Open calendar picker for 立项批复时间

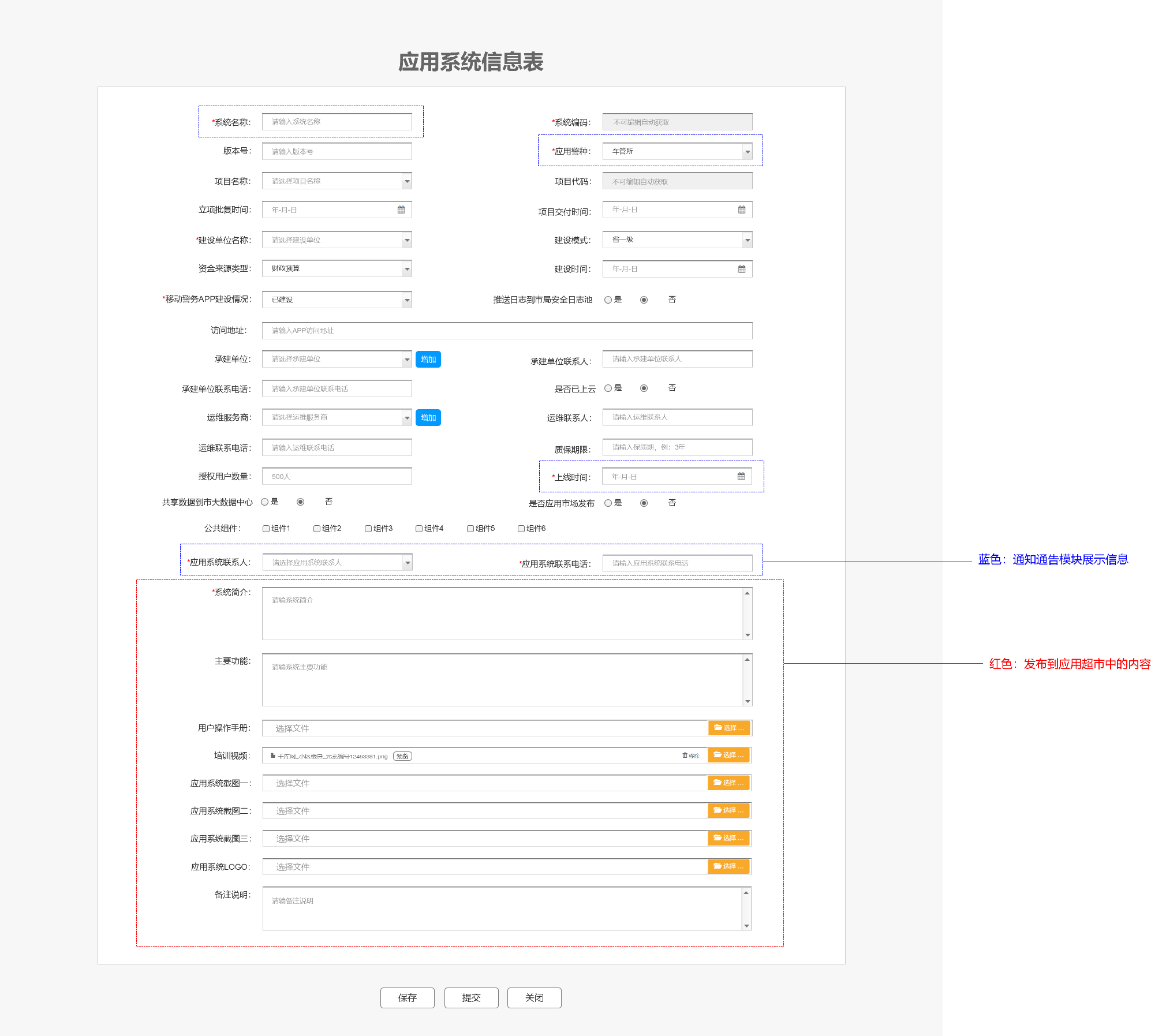click(401, 210)
